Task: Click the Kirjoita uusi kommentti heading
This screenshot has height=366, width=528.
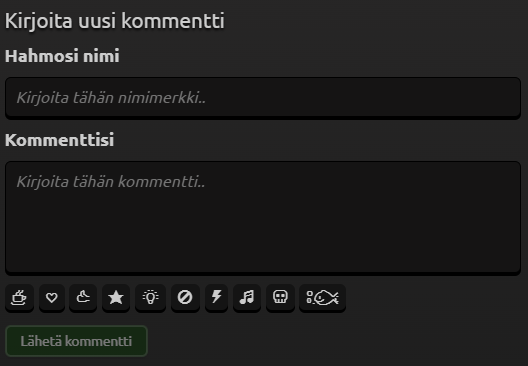Action: pyautogui.click(x=114, y=21)
